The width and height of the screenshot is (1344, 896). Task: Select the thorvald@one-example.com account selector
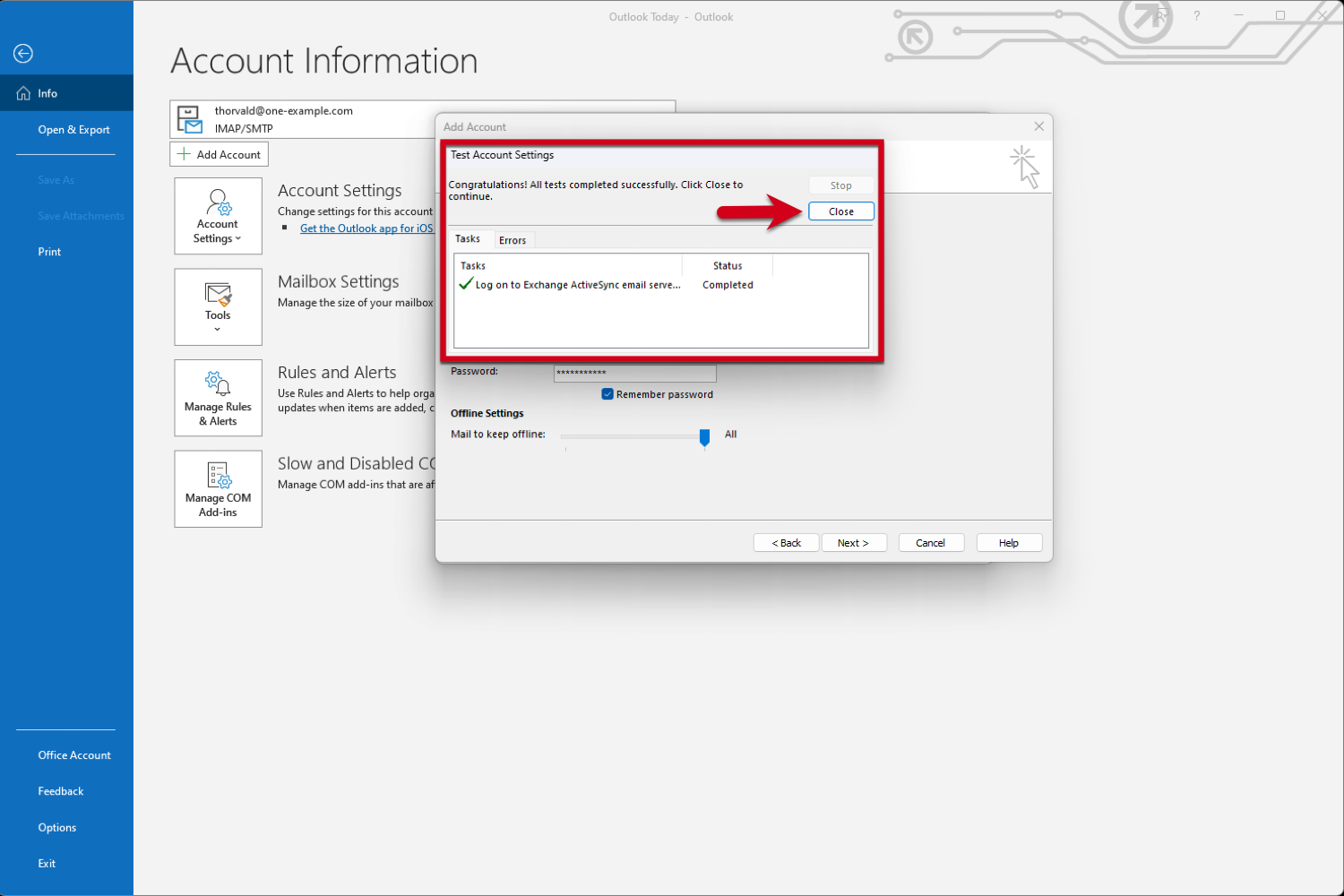pos(305,119)
